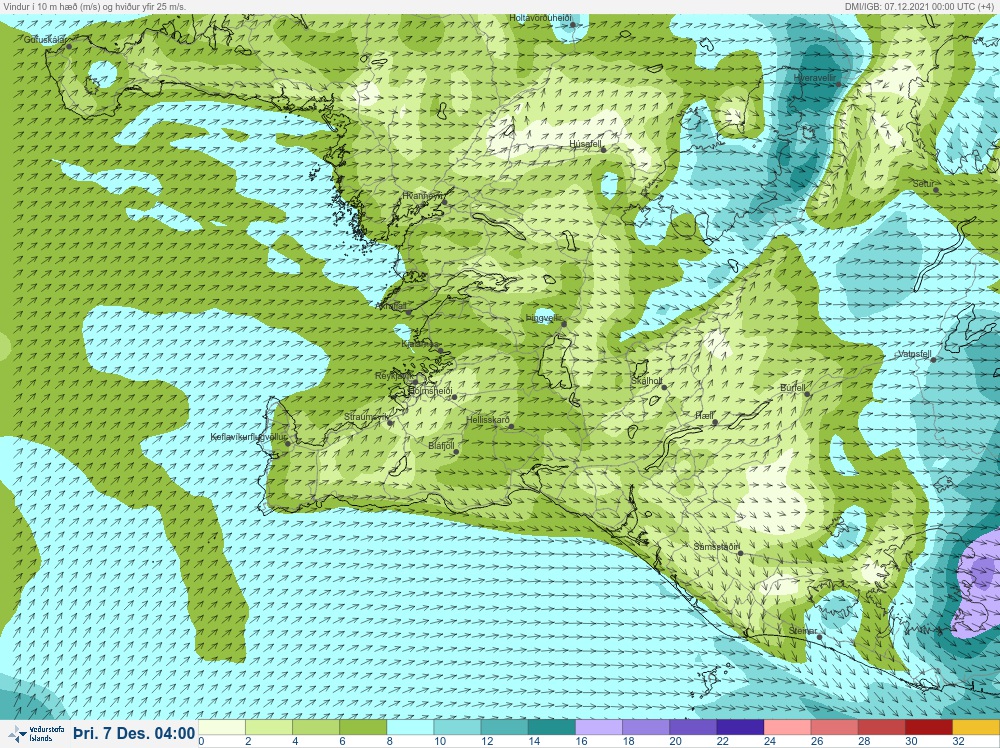Pick the 16–18 m/s lavender legend swatch
This screenshot has width=1000, height=748.
(x=599, y=728)
